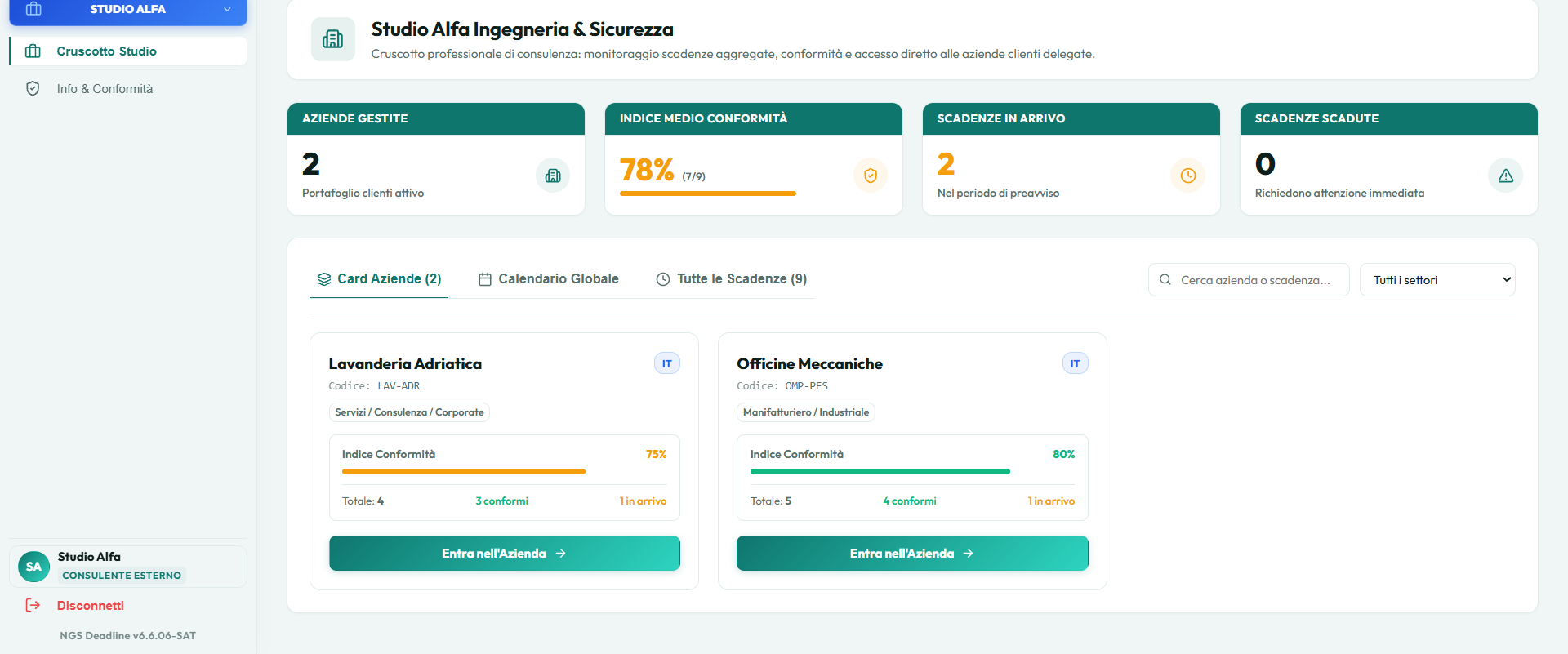Click the briefcase icon in the STUDIO ALFA switcher
This screenshot has height=654, width=1568.
pos(33,9)
